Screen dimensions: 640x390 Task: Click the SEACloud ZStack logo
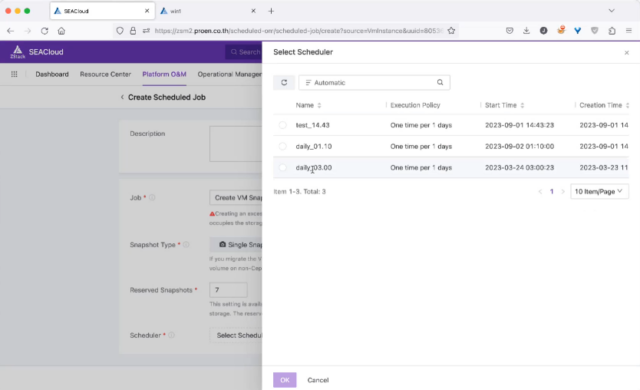pos(17,52)
